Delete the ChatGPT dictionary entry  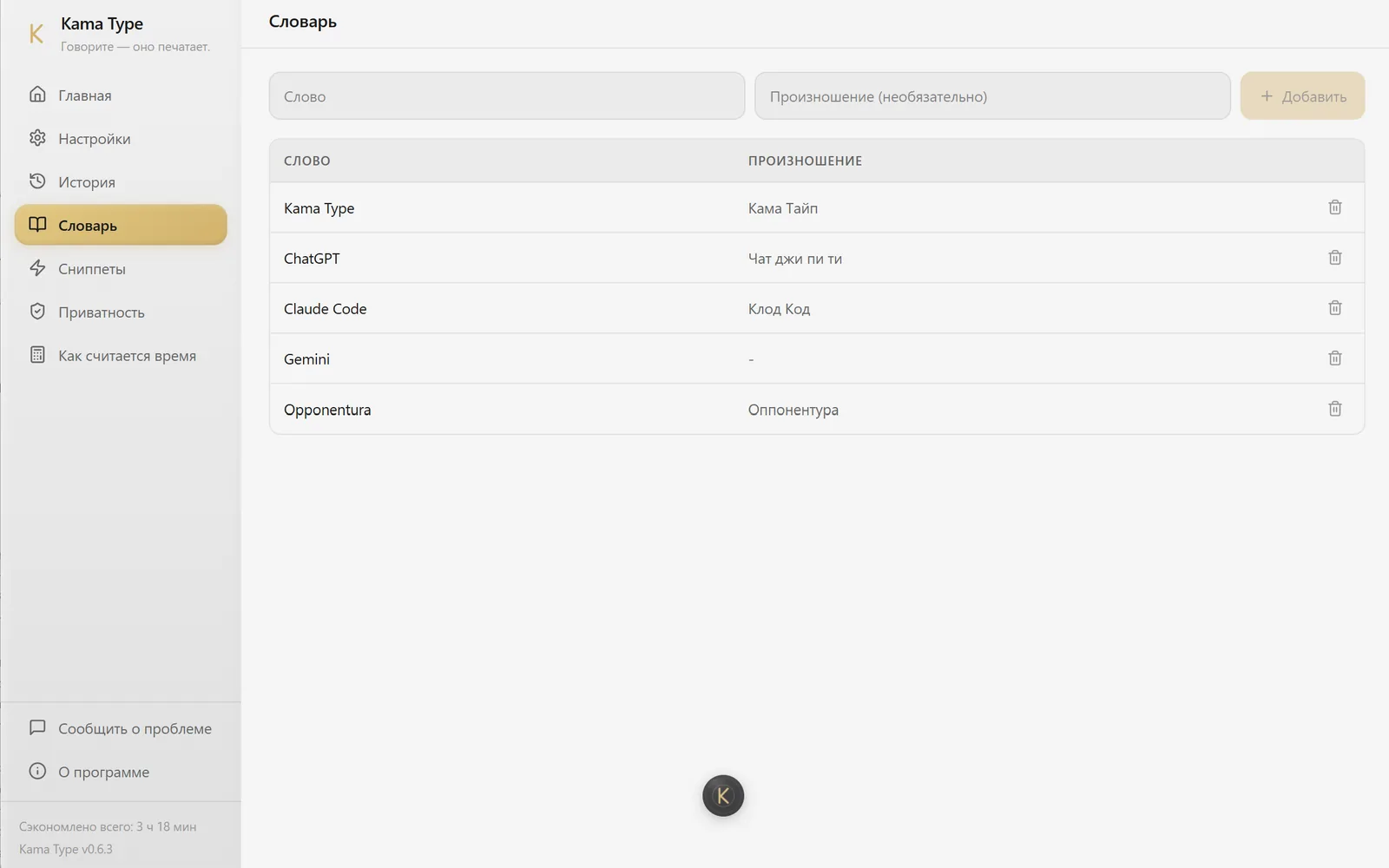(1335, 258)
